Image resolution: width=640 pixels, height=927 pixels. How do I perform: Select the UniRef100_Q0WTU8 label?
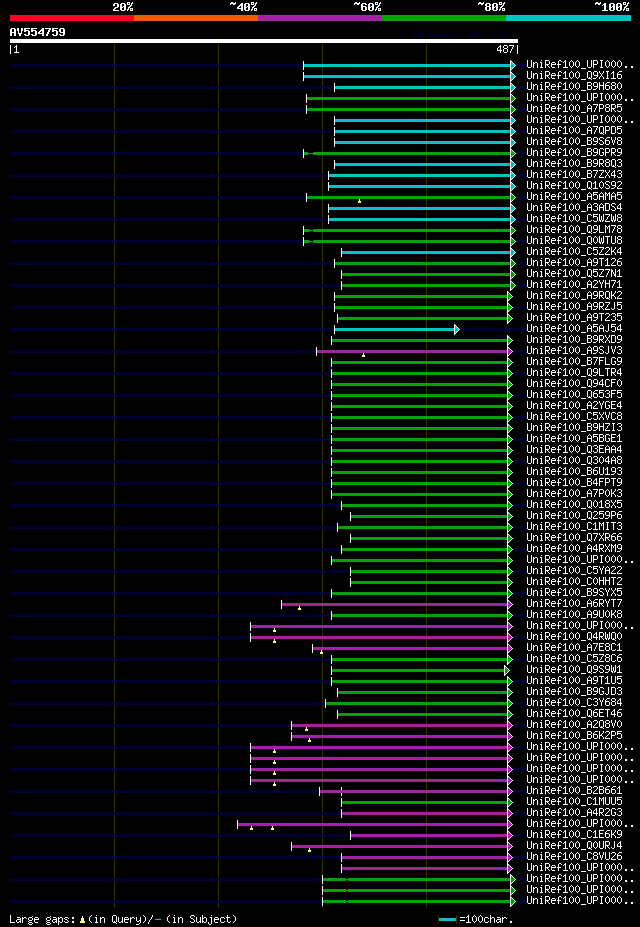(574, 240)
